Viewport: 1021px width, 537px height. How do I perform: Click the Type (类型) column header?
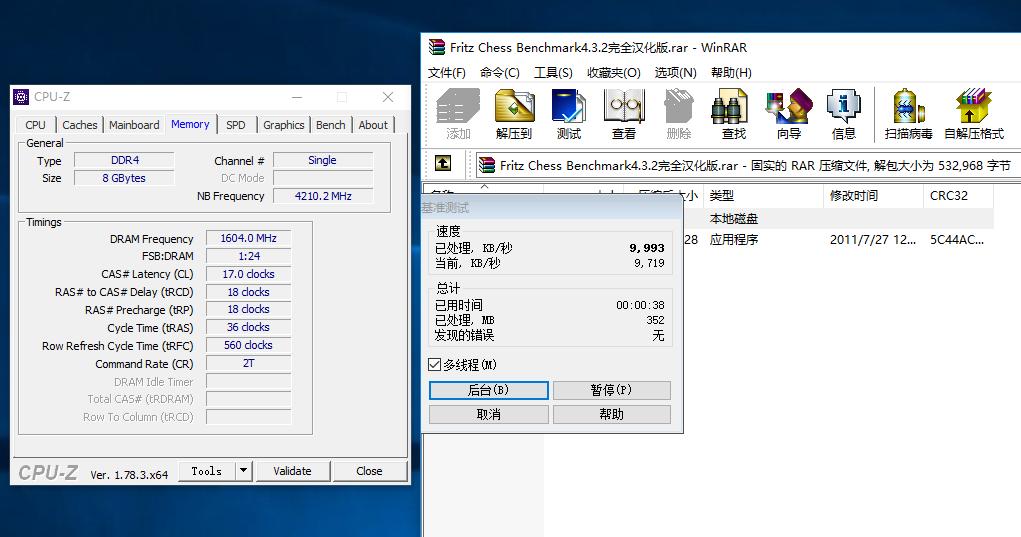763,195
